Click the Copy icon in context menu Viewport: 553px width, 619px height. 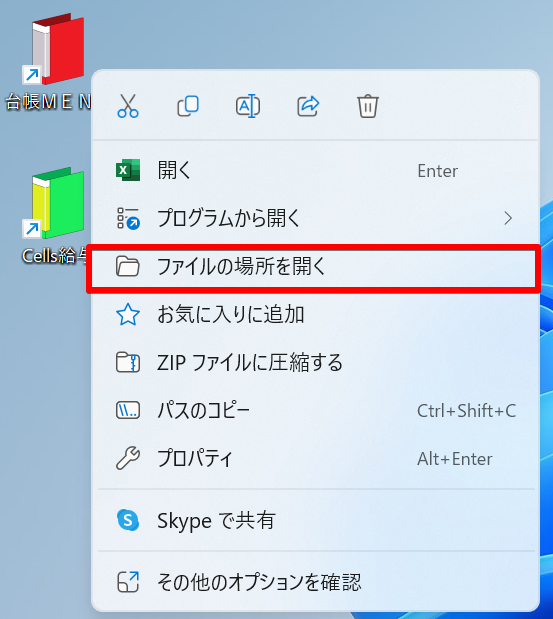coord(188,106)
